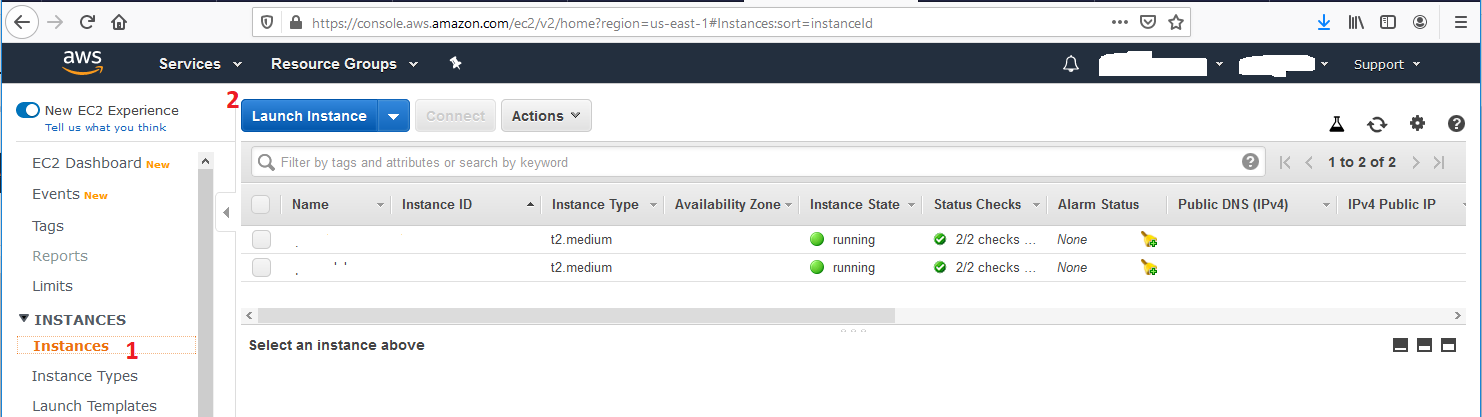
Task: Open the Availability Zone column dropdown
Action: [789, 205]
